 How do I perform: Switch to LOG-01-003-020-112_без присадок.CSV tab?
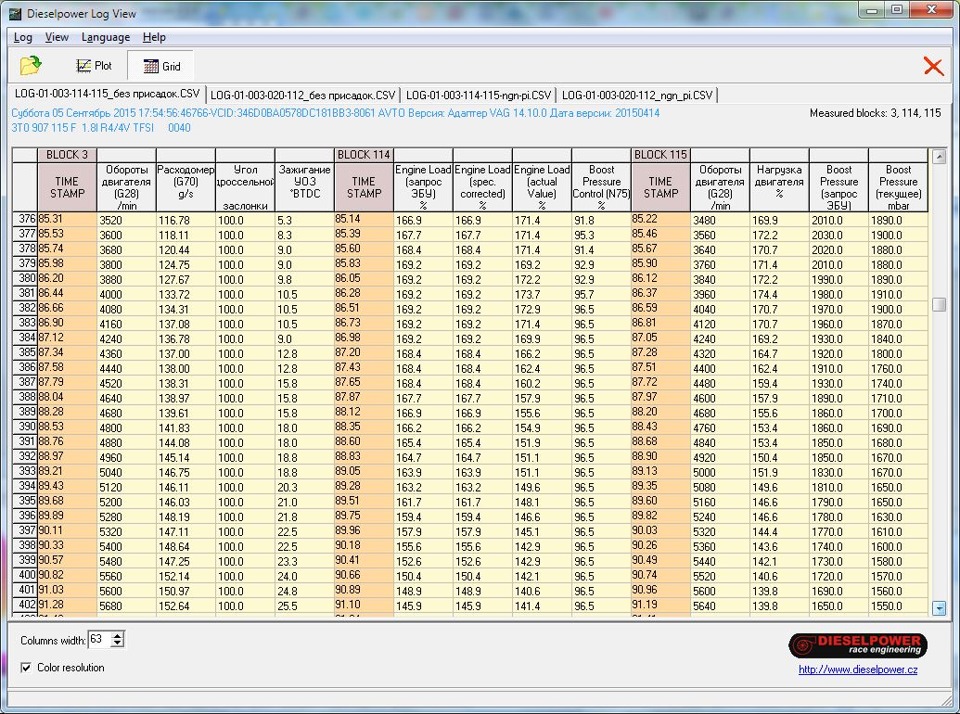[x=302, y=95]
